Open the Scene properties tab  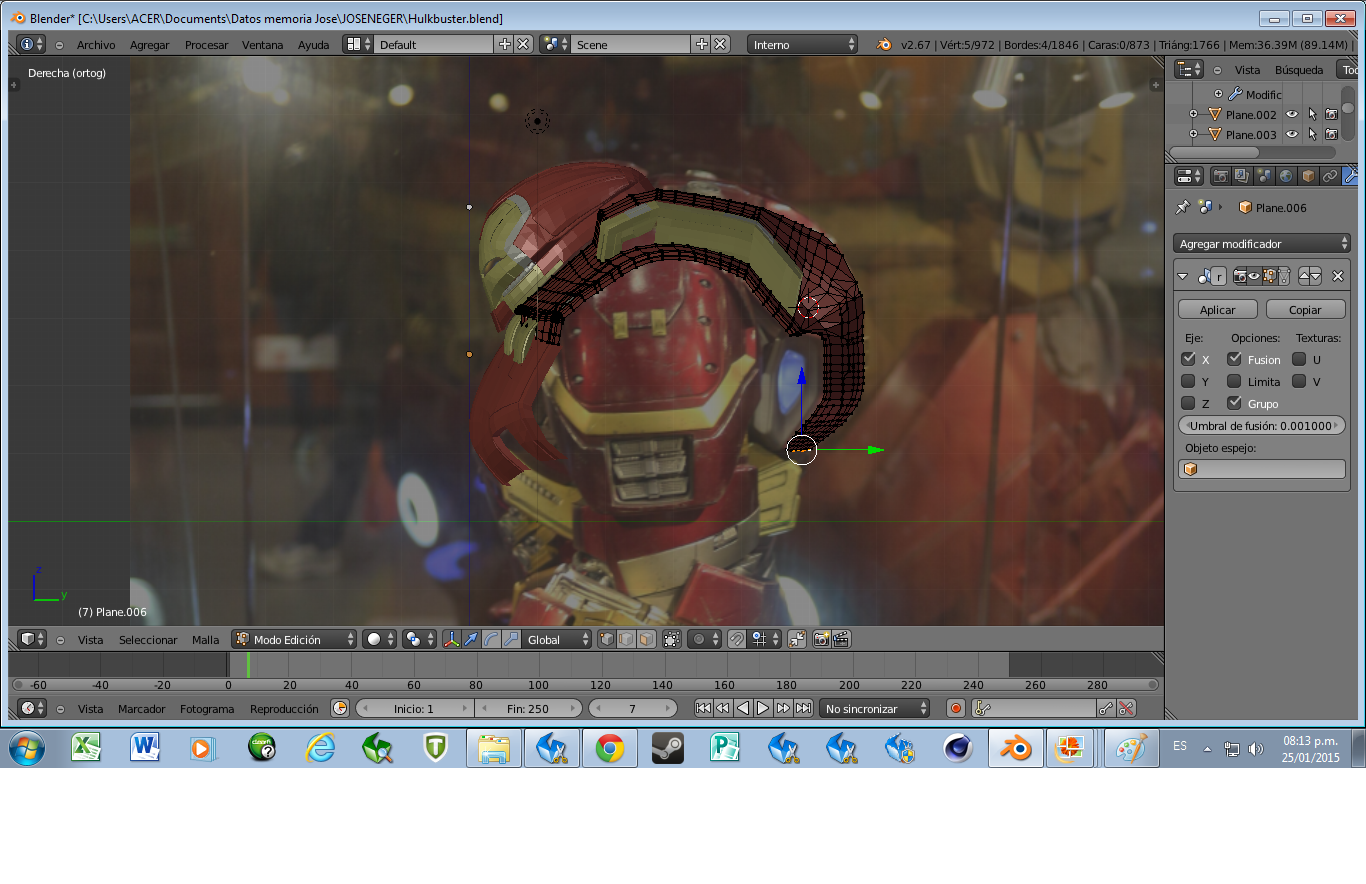tap(1264, 176)
